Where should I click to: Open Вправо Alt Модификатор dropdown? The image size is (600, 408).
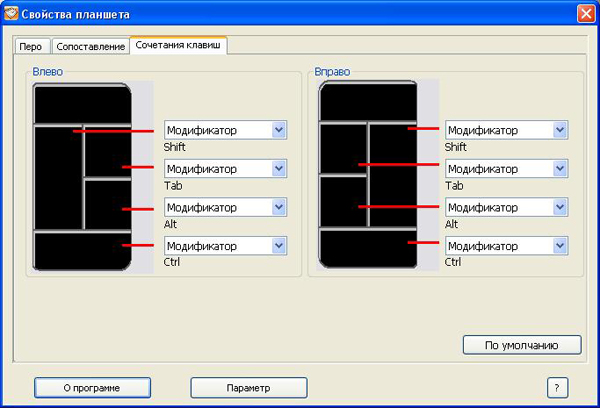[506, 207]
